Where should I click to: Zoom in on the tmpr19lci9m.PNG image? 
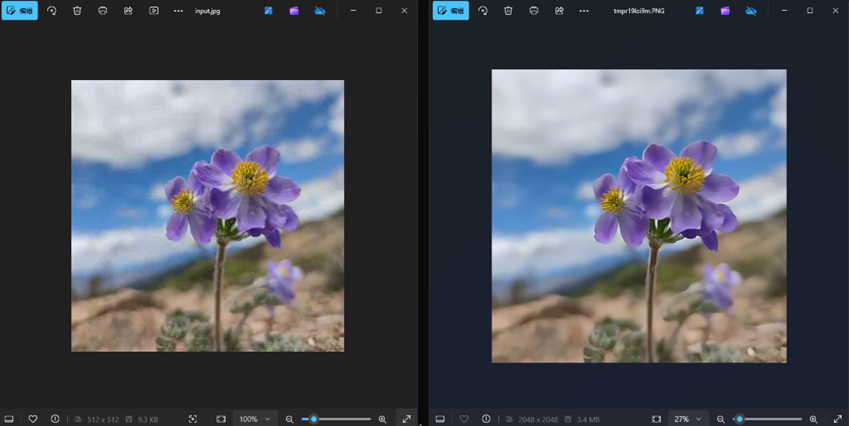813,419
